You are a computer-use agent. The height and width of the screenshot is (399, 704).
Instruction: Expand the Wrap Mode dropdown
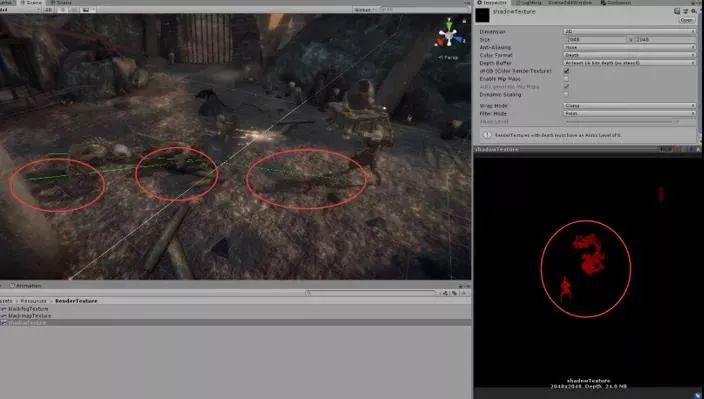click(629, 105)
